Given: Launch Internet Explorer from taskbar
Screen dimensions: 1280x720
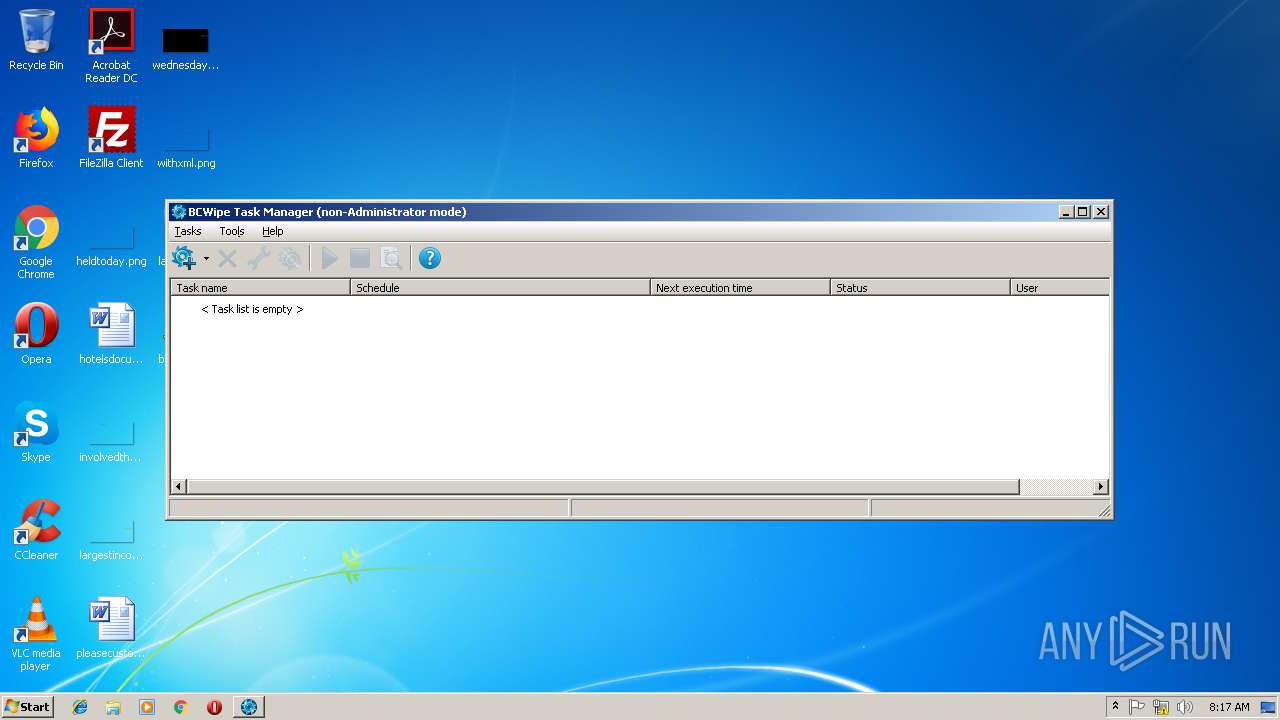Looking at the screenshot, I should point(80,707).
